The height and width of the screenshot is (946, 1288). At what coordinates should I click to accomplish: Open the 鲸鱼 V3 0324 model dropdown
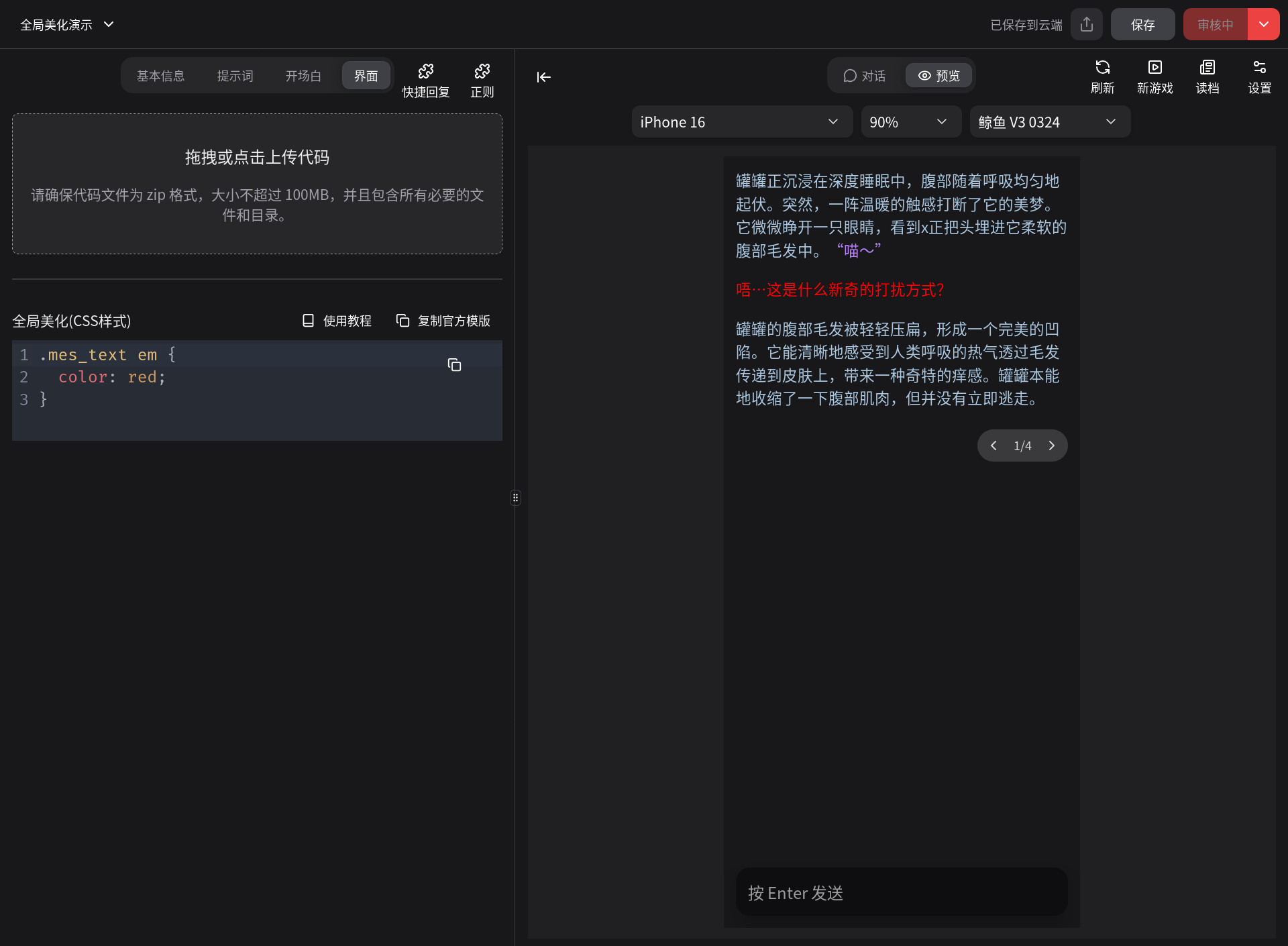click(1049, 122)
